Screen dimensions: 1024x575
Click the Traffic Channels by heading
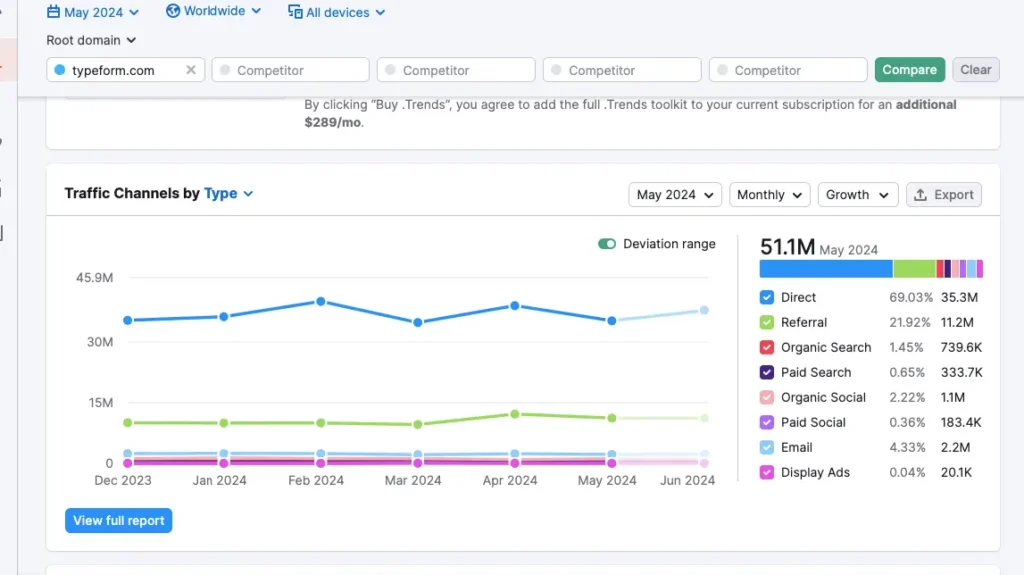131,193
